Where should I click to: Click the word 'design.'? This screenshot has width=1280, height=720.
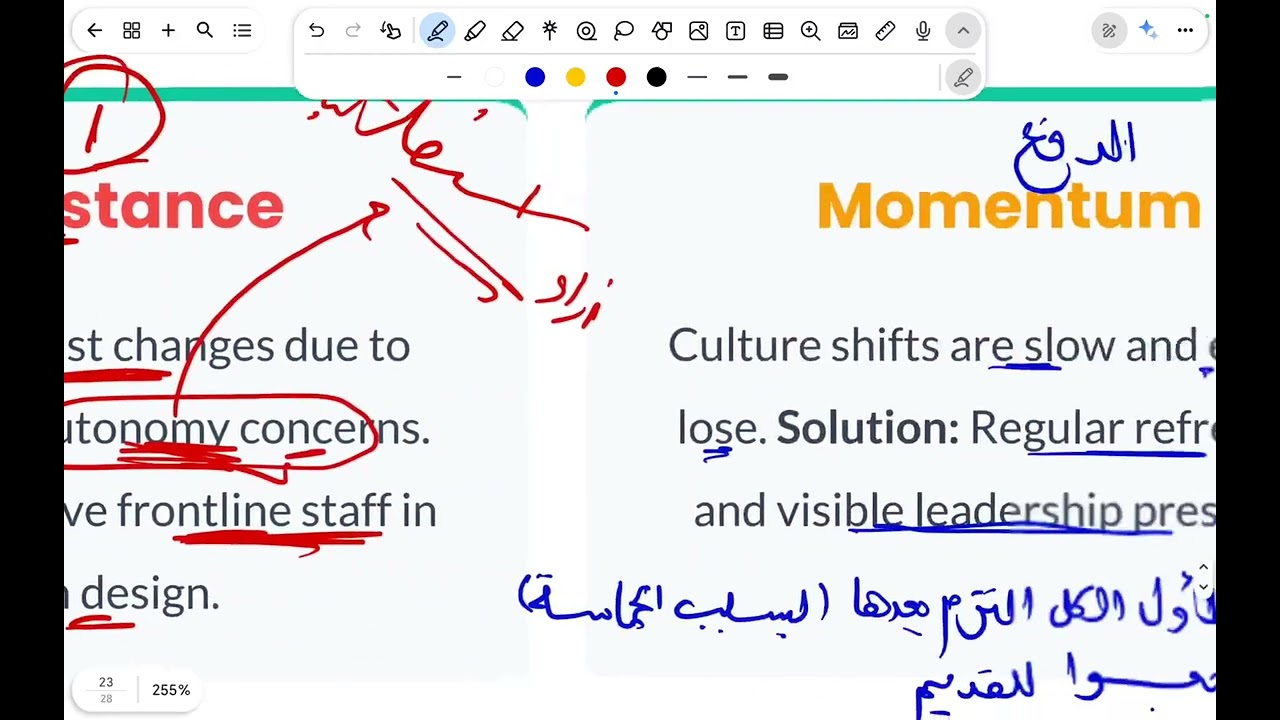(x=149, y=594)
